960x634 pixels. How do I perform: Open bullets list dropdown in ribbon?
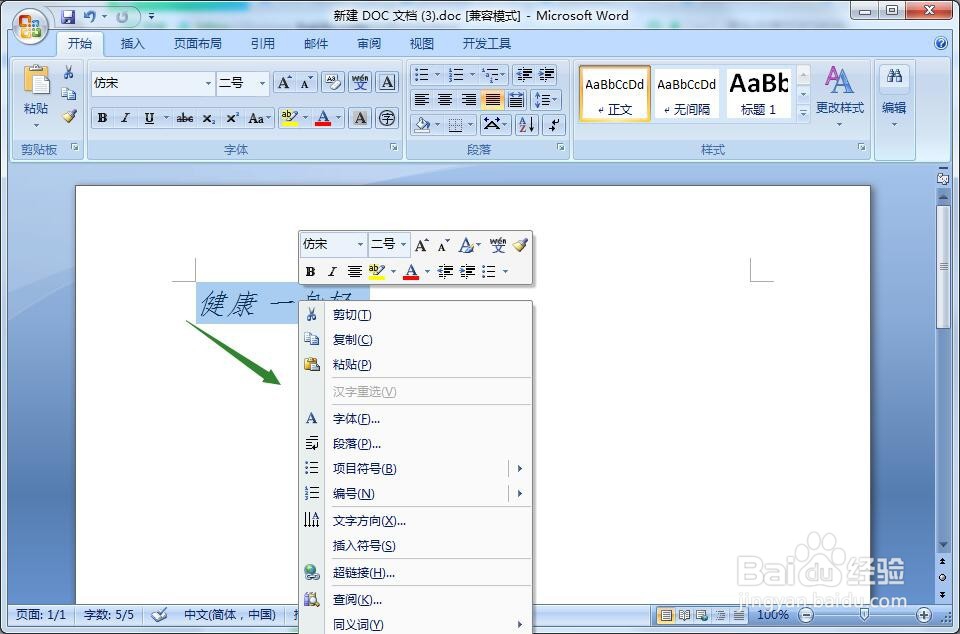coord(437,75)
